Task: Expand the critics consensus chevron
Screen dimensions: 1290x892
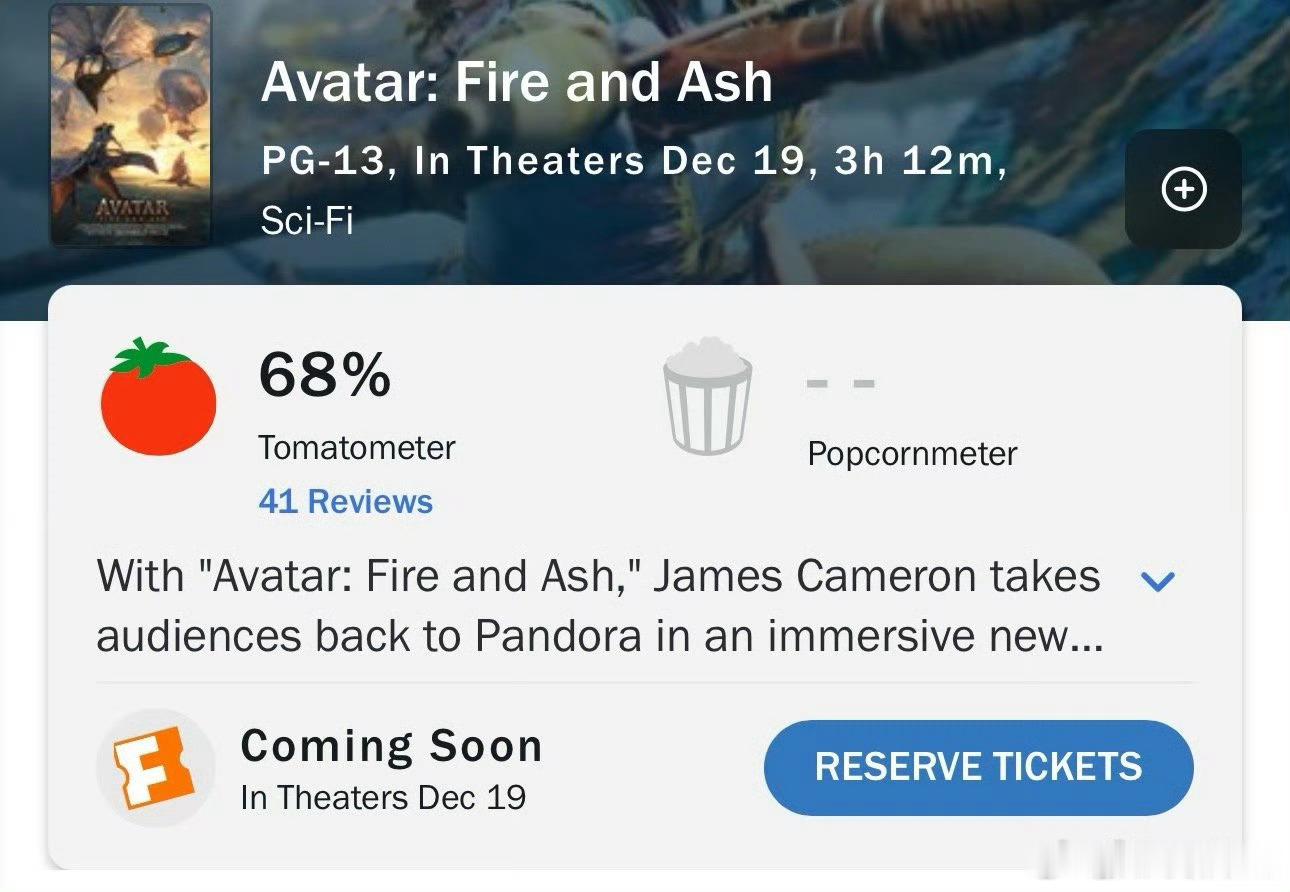Action: 1156,580
